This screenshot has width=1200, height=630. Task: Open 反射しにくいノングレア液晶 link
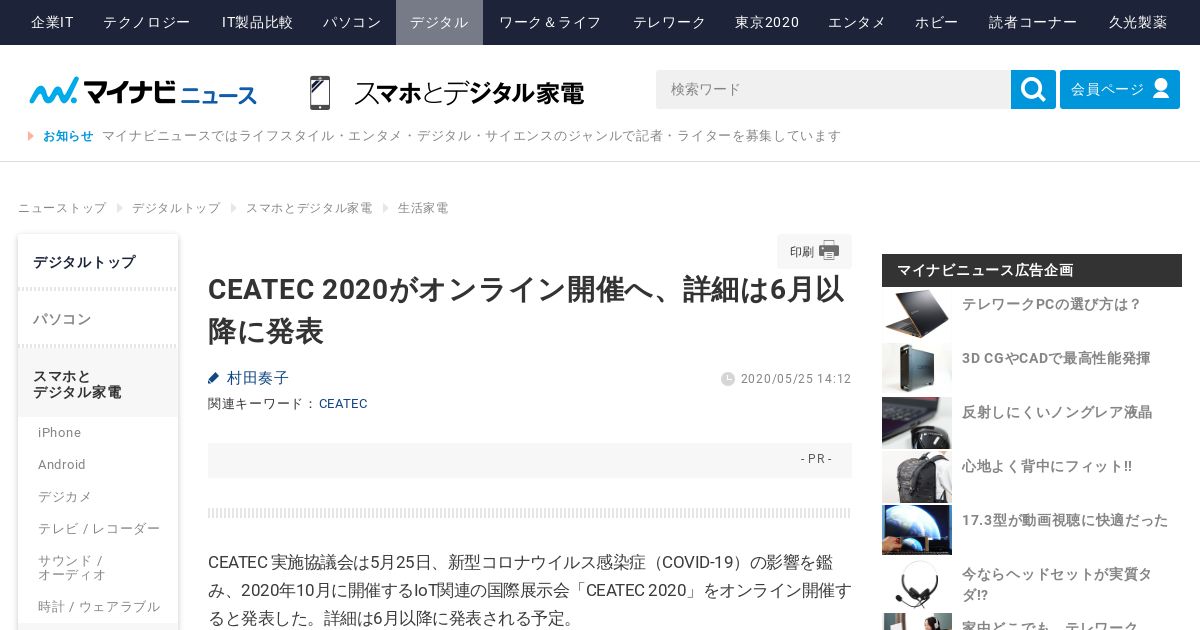pos(1057,412)
